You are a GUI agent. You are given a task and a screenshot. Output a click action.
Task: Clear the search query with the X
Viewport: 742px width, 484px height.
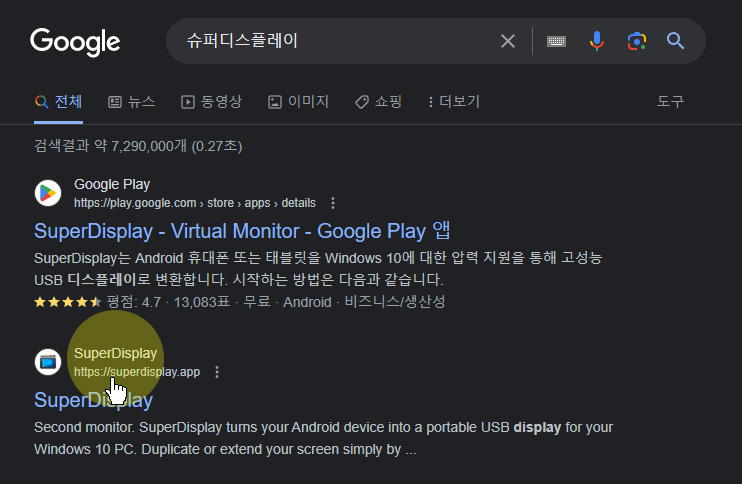508,41
